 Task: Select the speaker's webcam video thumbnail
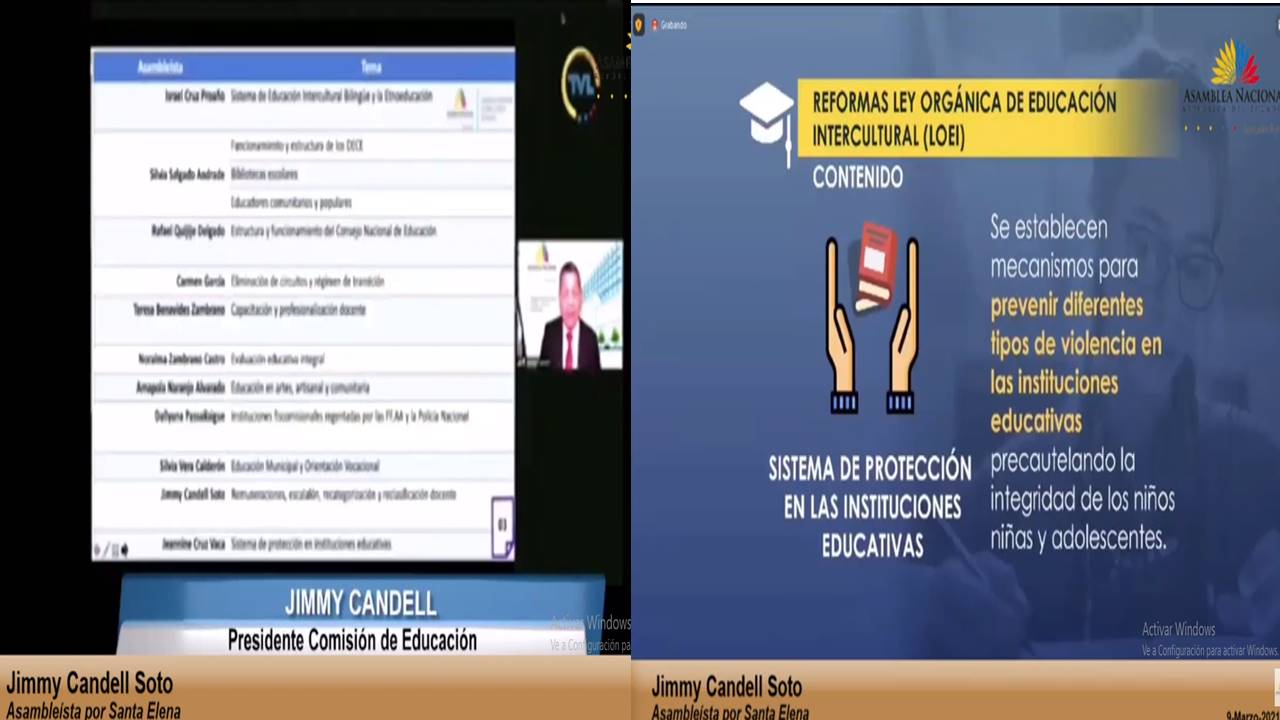[569, 306]
